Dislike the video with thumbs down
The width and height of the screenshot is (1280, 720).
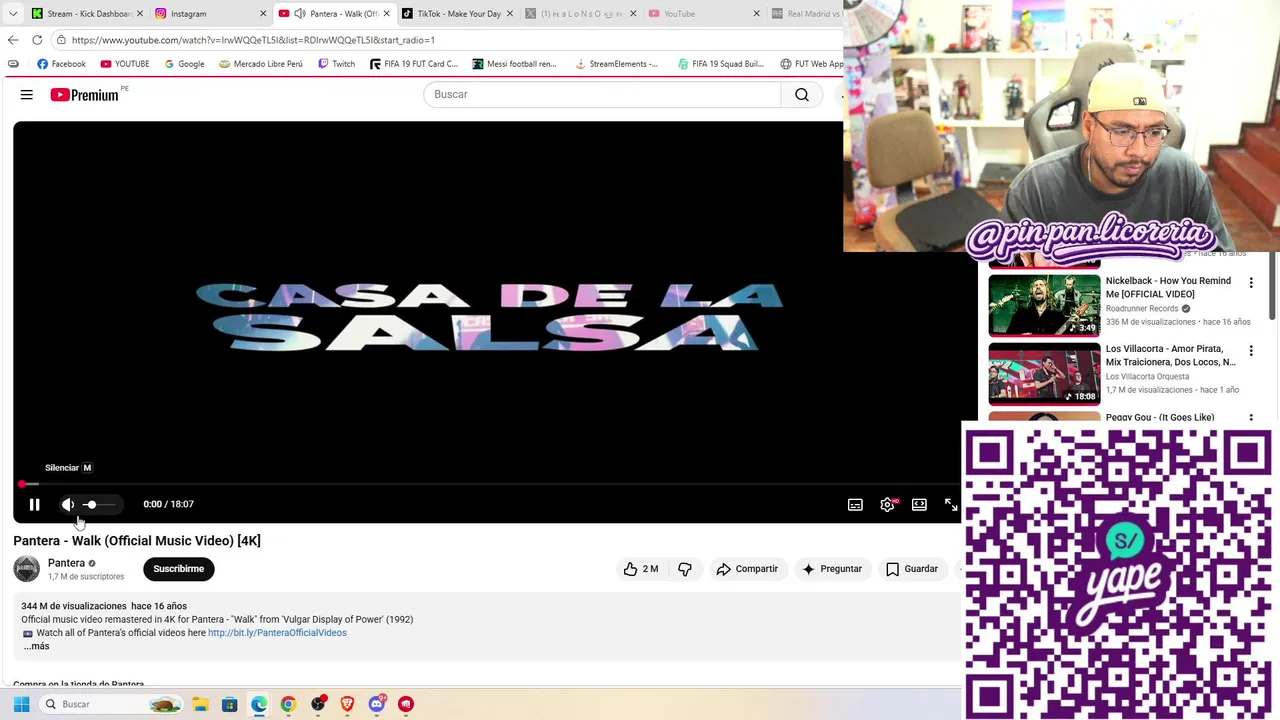(685, 569)
